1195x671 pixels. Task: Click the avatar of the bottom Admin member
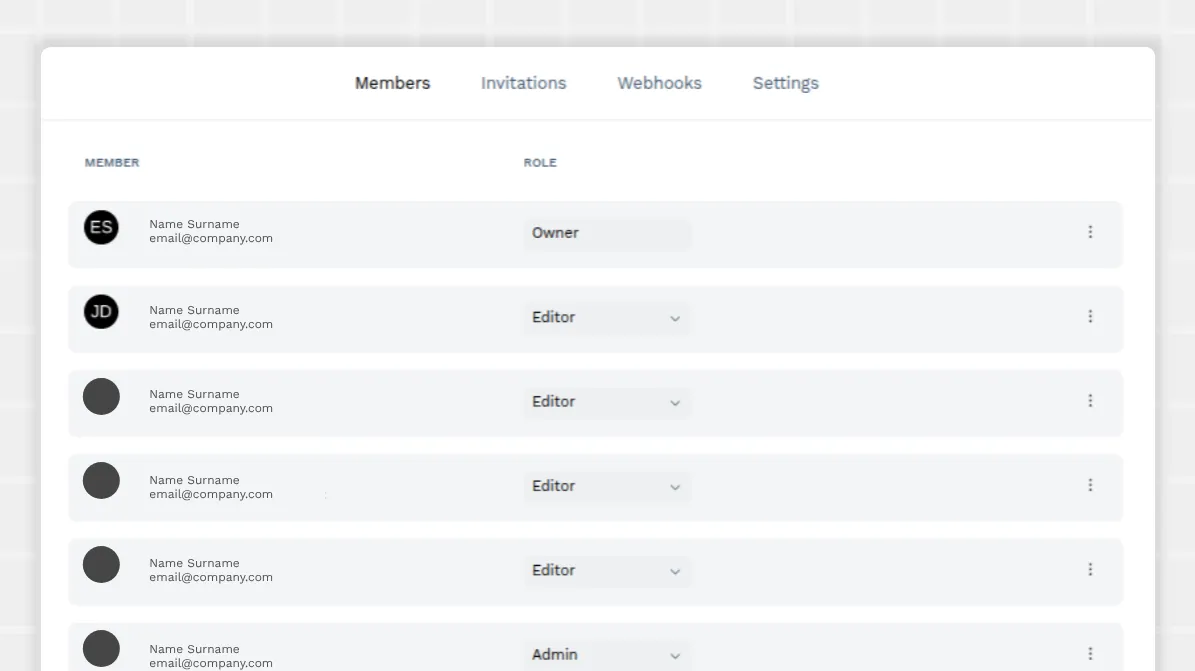[100, 648]
